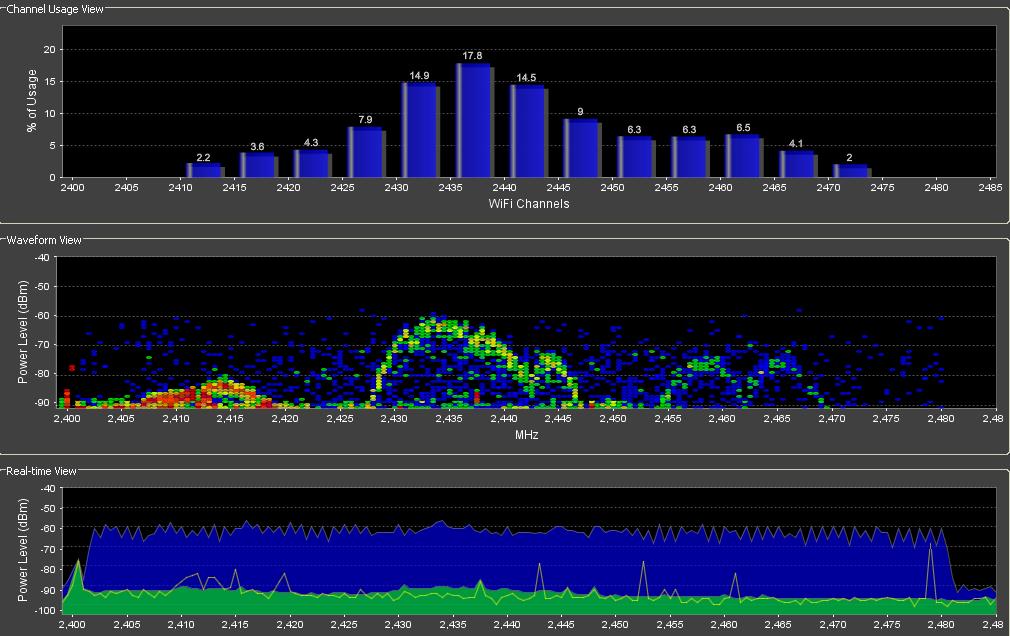Image resolution: width=1010 pixels, height=636 pixels.
Task: Click the Real-time View panel title
Action: [41, 470]
